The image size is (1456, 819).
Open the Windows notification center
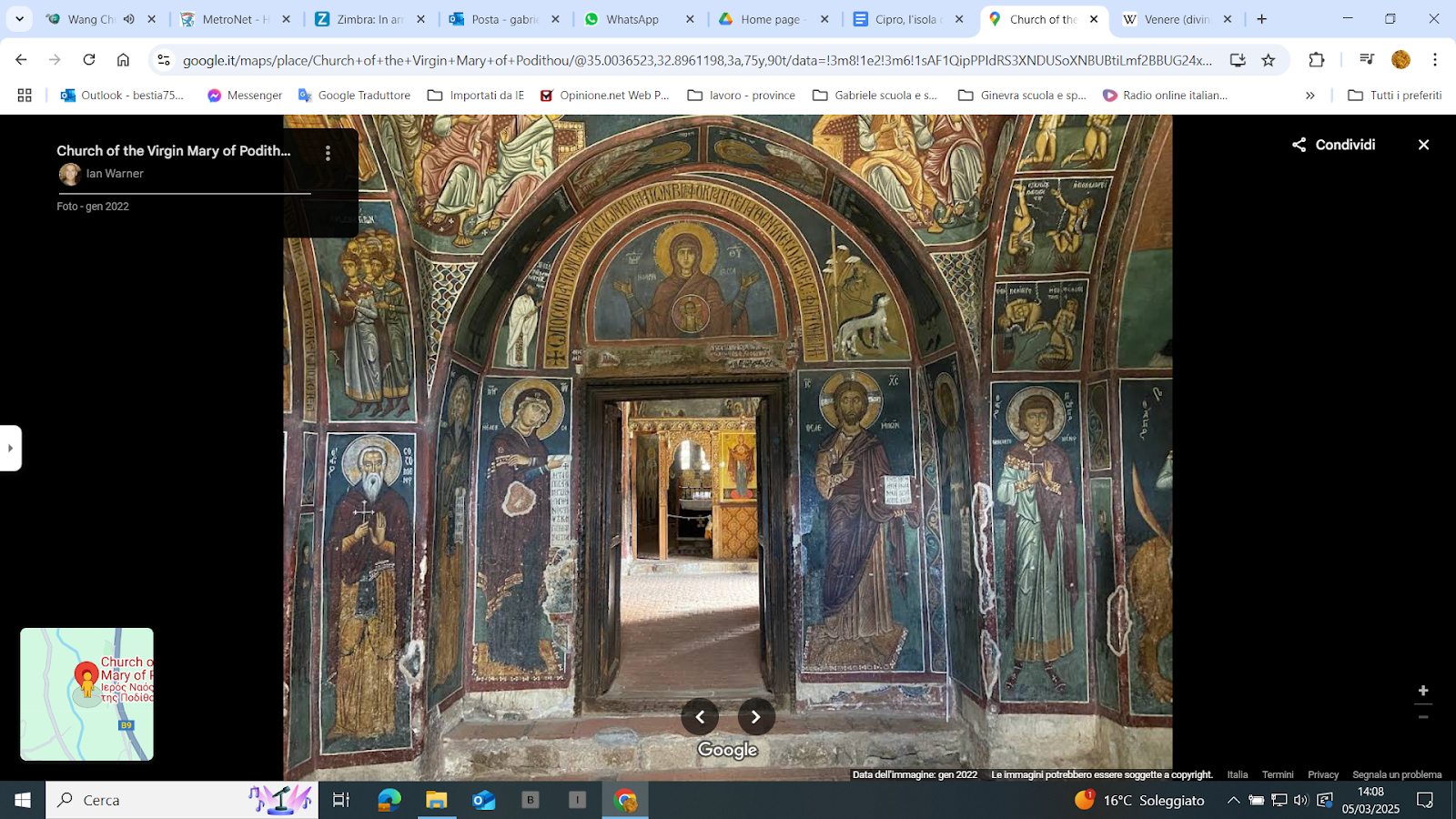click(x=1425, y=800)
